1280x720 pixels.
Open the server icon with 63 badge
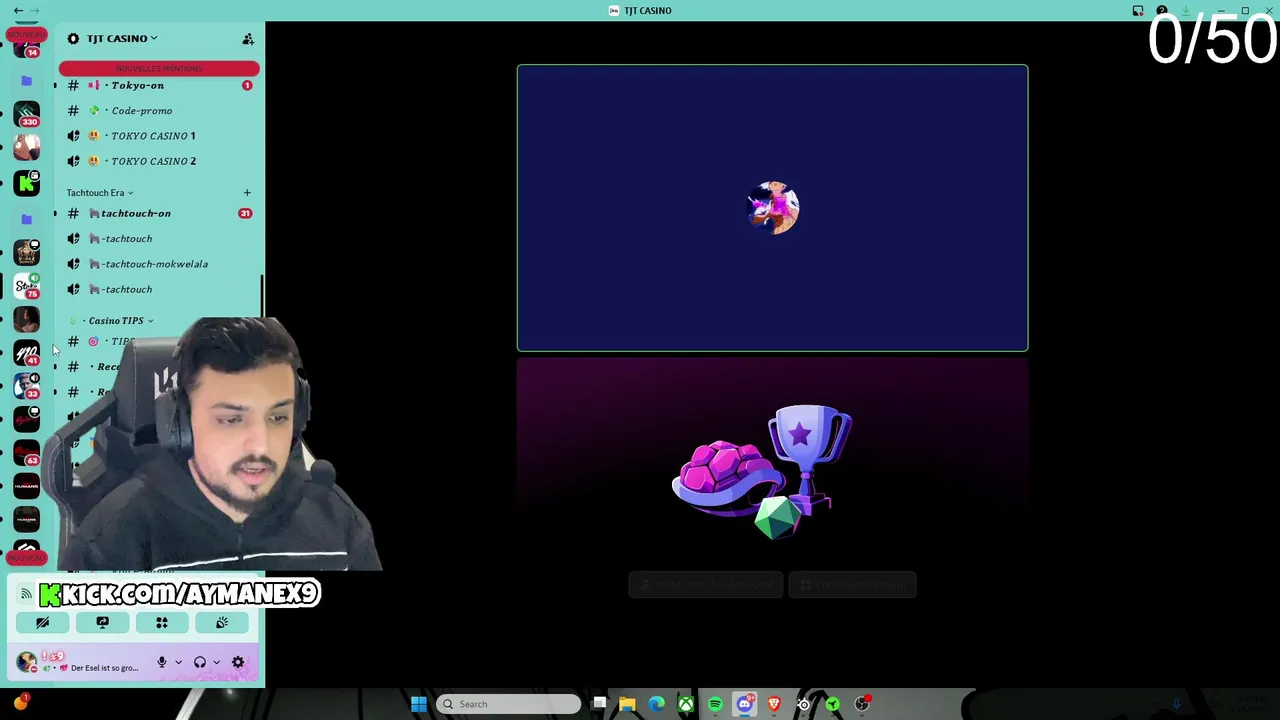[x=27, y=453]
